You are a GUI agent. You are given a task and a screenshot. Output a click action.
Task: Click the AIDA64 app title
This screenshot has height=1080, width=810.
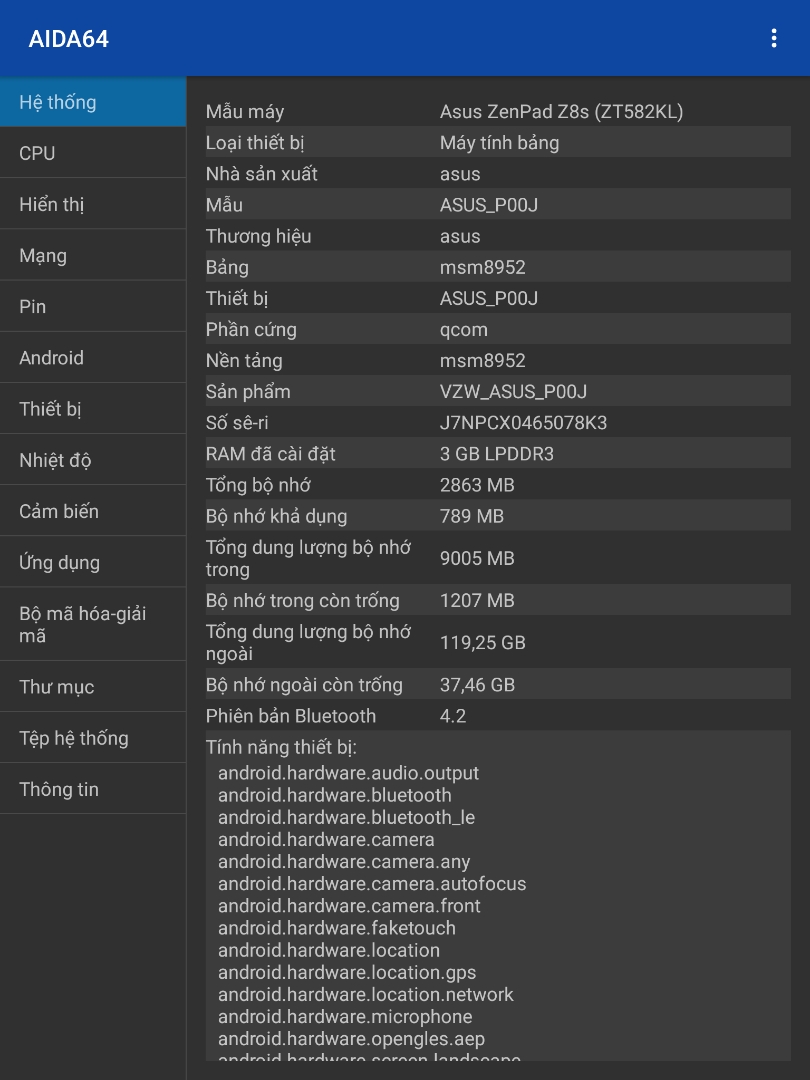pyautogui.click(x=68, y=39)
